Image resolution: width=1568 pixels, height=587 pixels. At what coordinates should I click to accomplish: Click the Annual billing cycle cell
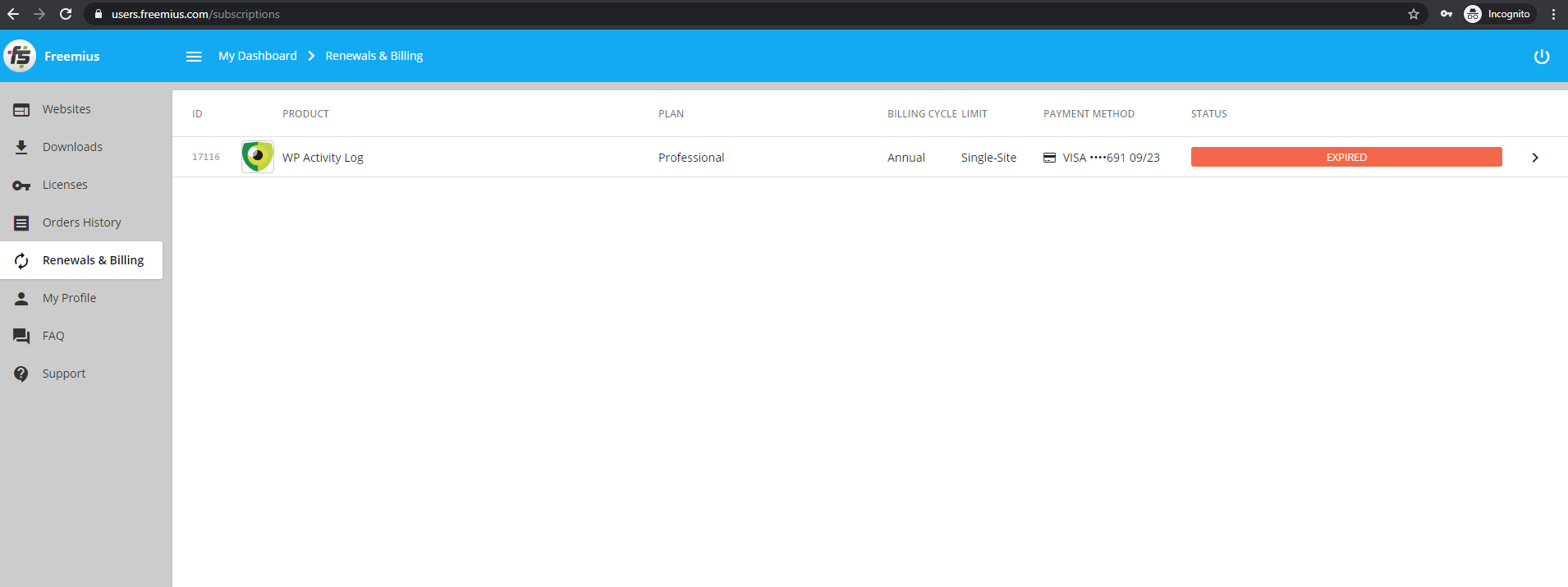(x=906, y=158)
